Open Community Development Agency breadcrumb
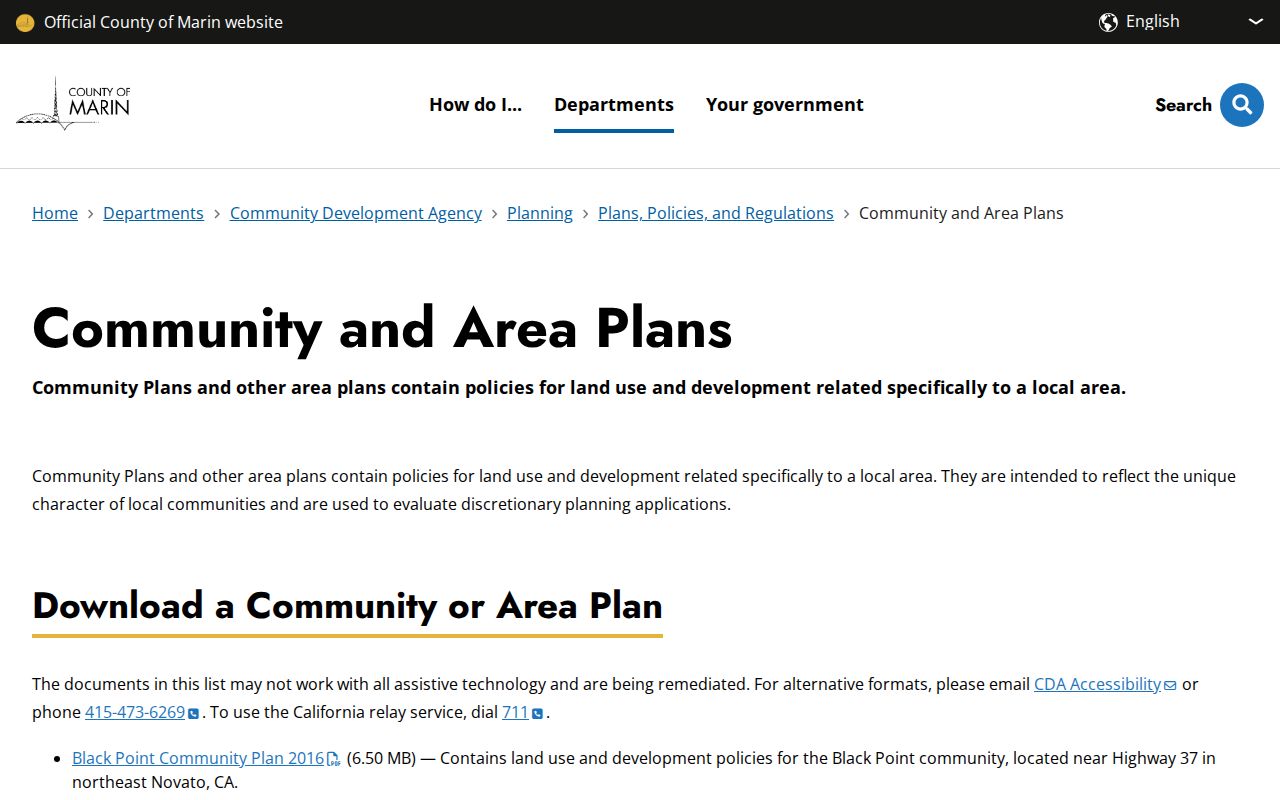 click(356, 213)
